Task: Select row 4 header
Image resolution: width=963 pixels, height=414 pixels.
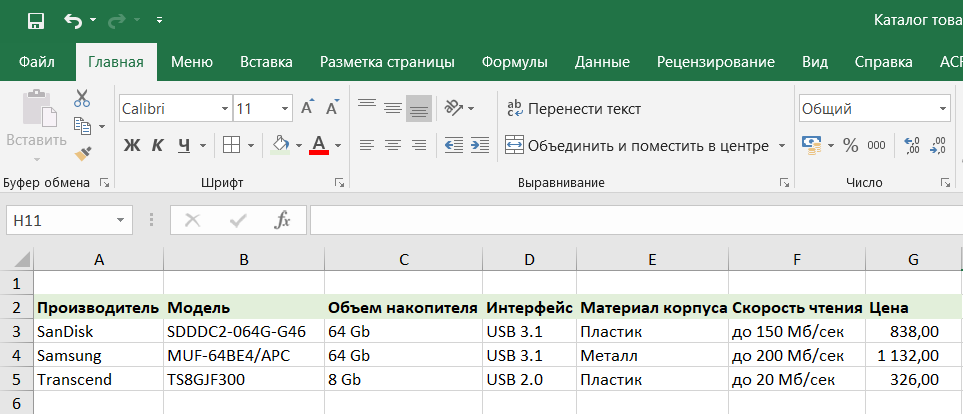Action: tap(17, 356)
